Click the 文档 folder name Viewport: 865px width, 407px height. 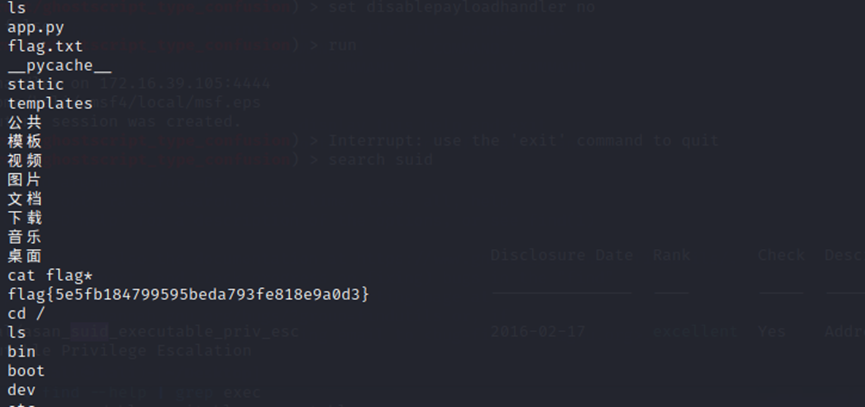point(25,199)
